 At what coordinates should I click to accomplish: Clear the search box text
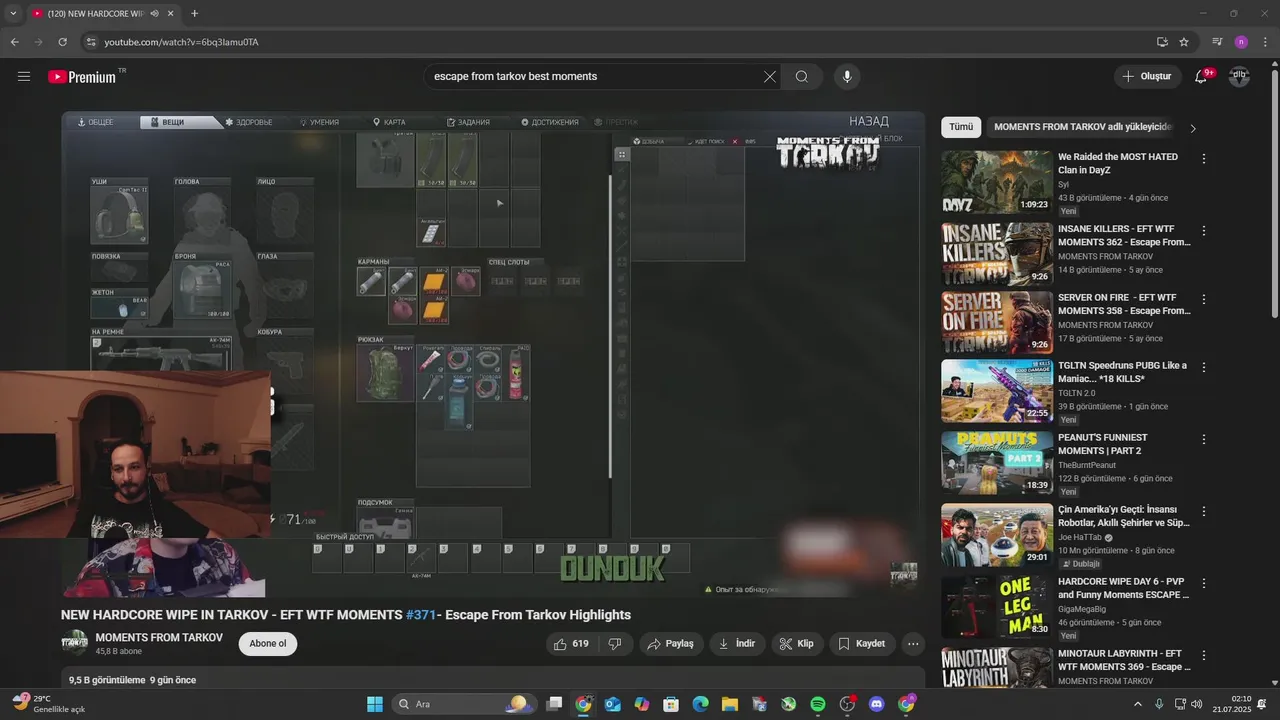click(770, 76)
